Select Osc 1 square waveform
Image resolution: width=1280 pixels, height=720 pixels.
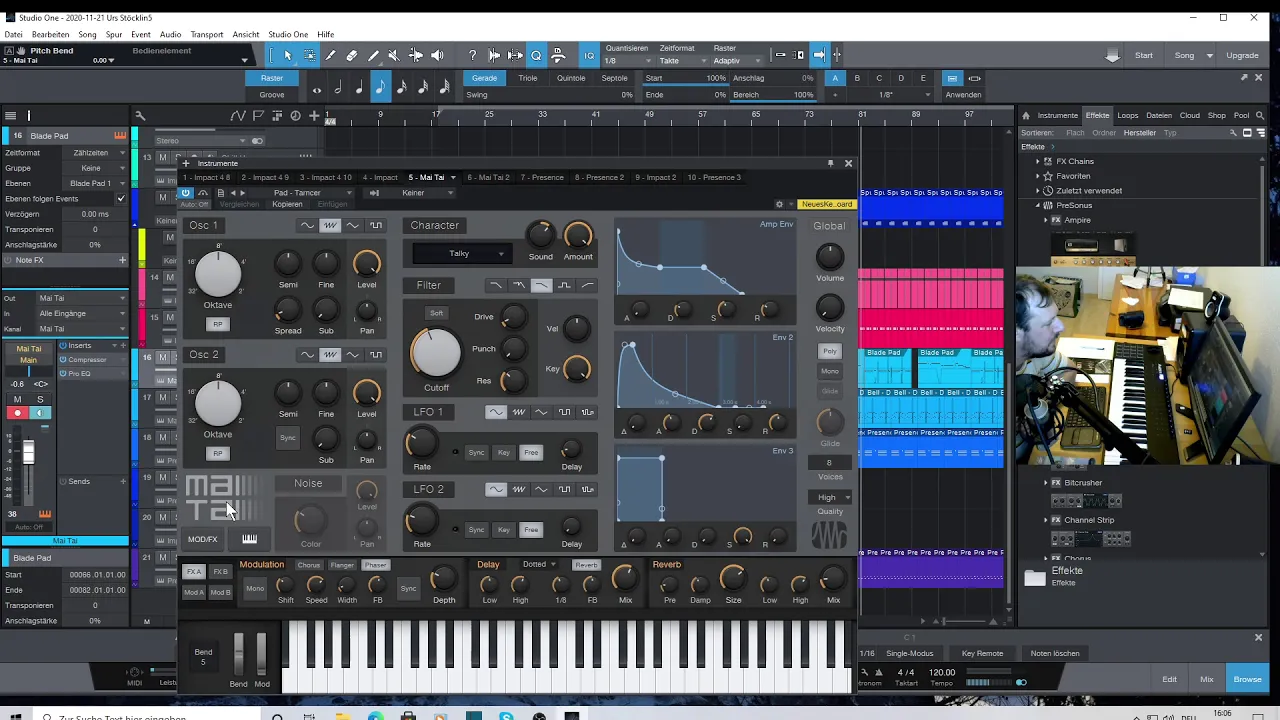376,226
